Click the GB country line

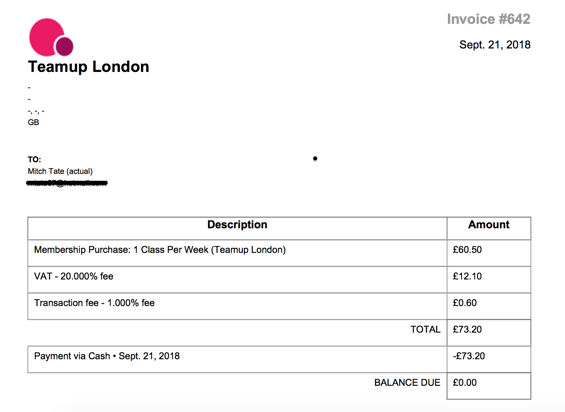[x=33, y=123]
